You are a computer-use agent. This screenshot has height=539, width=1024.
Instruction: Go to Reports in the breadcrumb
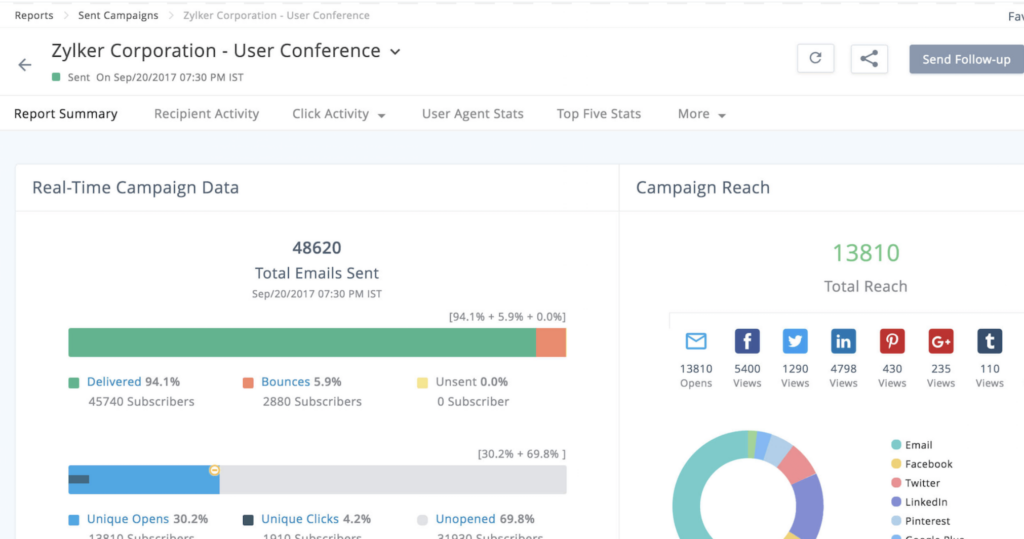(34, 15)
